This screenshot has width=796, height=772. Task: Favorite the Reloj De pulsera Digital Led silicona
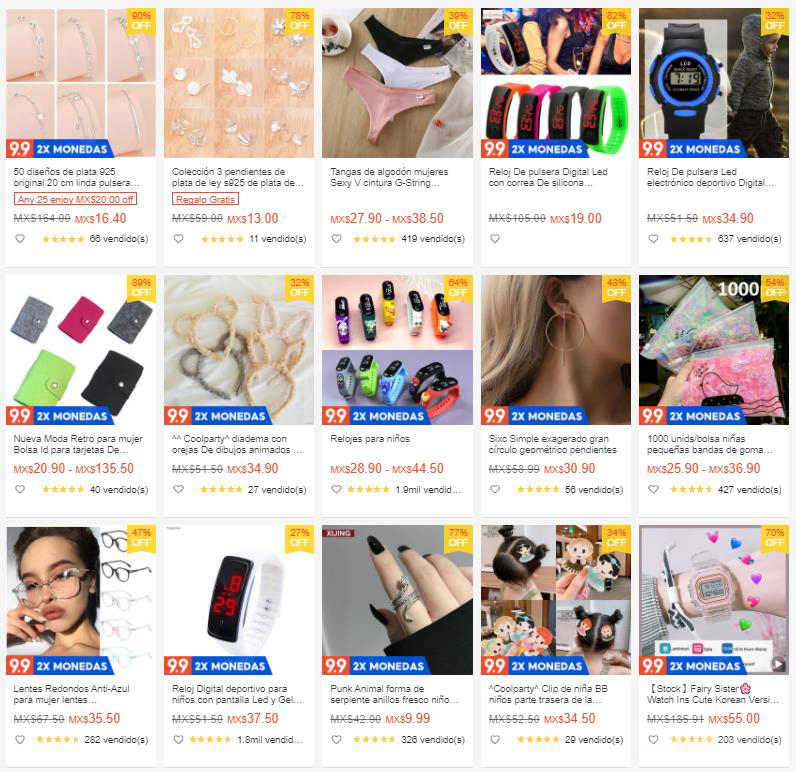[x=495, y=239]
